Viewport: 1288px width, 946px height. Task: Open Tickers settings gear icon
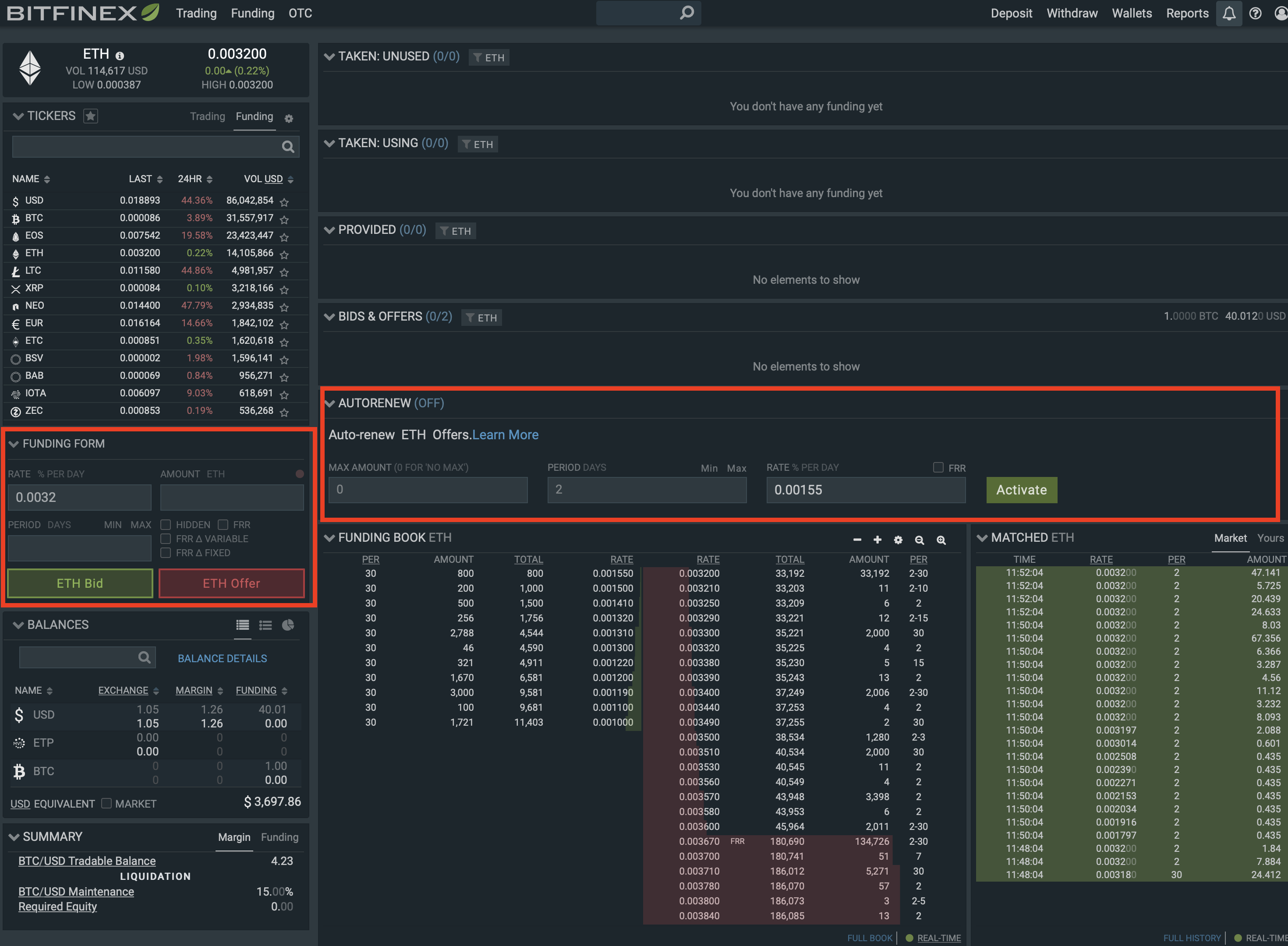(x=289, y=118)
